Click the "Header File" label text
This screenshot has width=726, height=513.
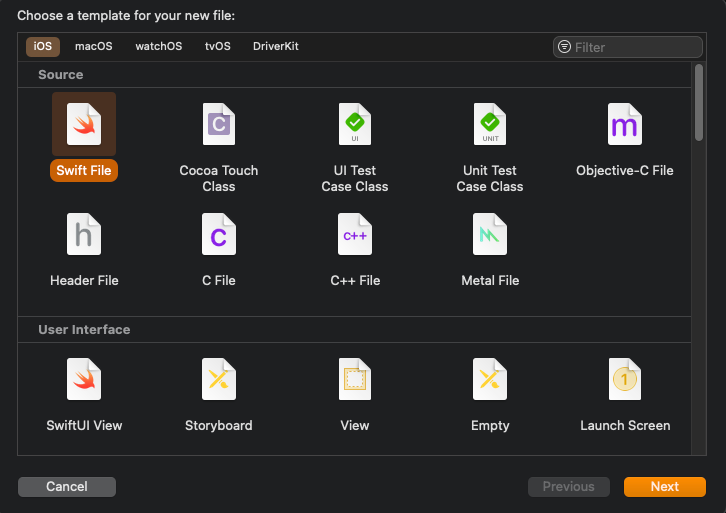point(84,280)
